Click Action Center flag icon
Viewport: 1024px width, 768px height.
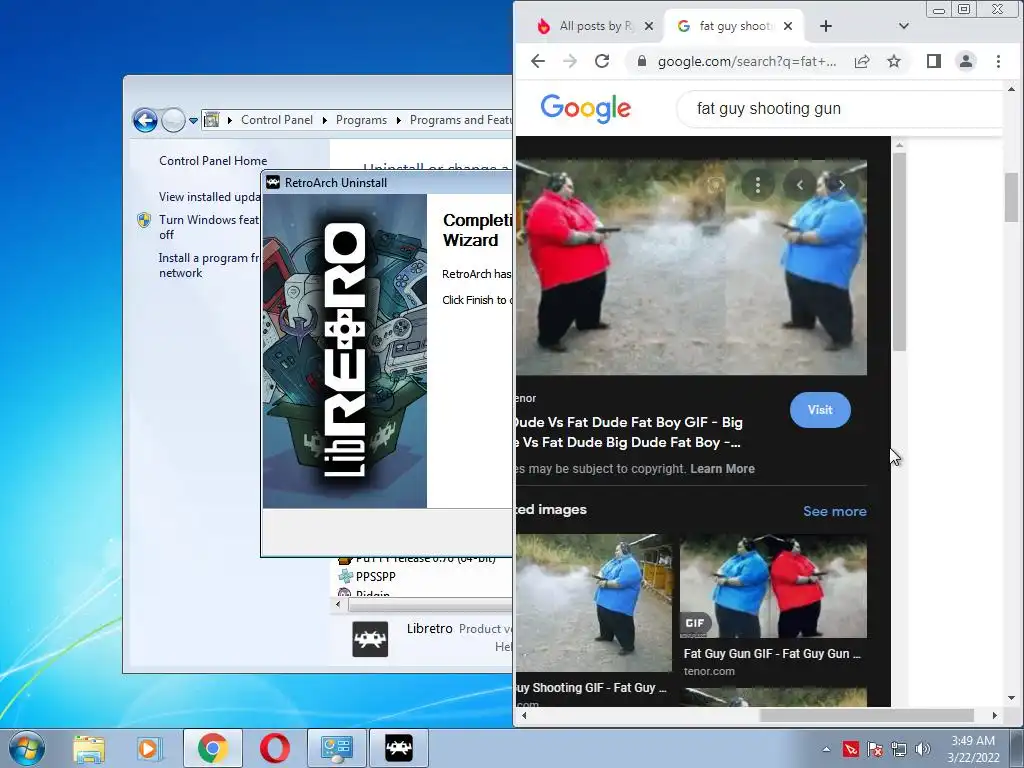coord(874,749)
